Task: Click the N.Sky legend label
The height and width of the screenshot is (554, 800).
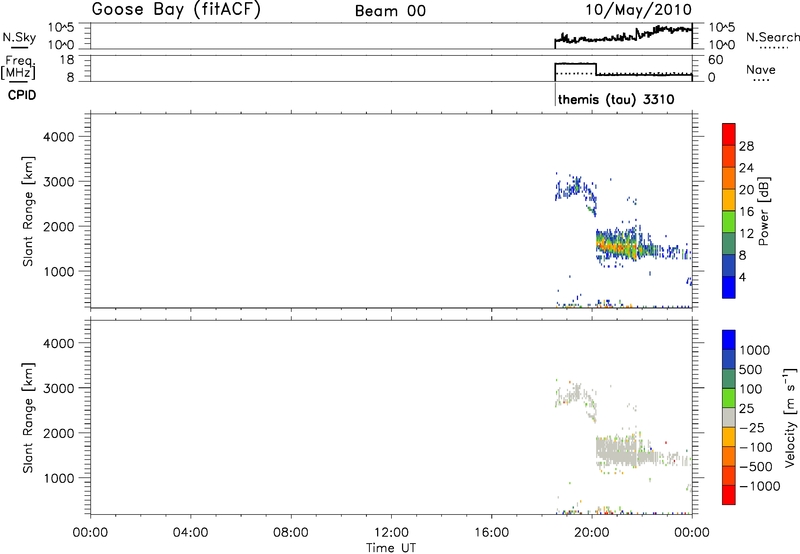Action: pyautogui.click(x=19, y=37)
